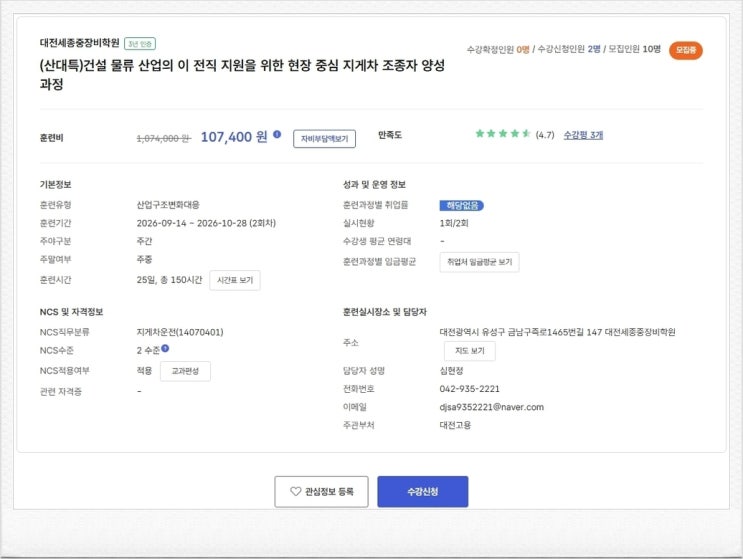Click the 주관부처 value 대전고용

455,425
